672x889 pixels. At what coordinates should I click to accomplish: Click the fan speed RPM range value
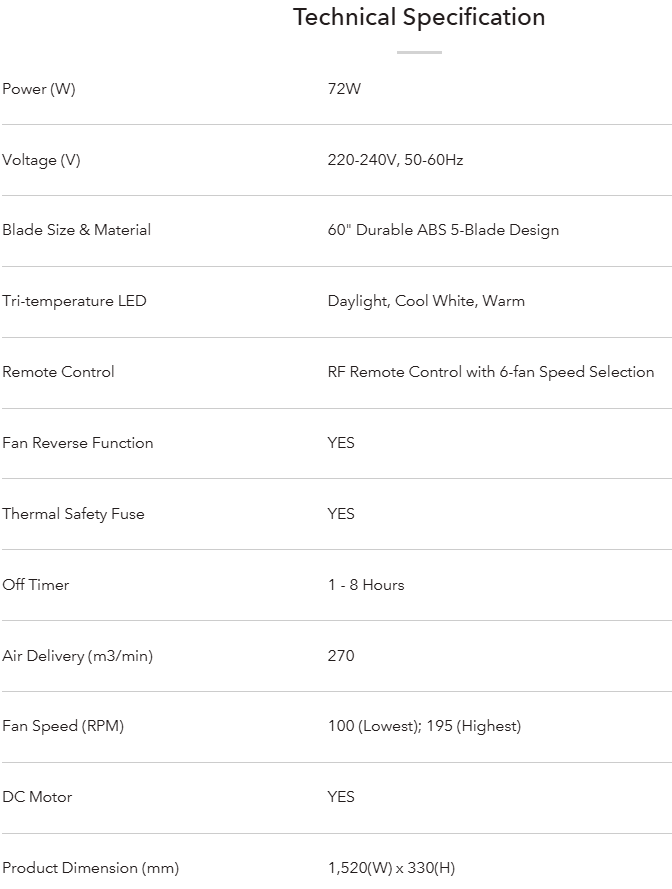[424, 726]
